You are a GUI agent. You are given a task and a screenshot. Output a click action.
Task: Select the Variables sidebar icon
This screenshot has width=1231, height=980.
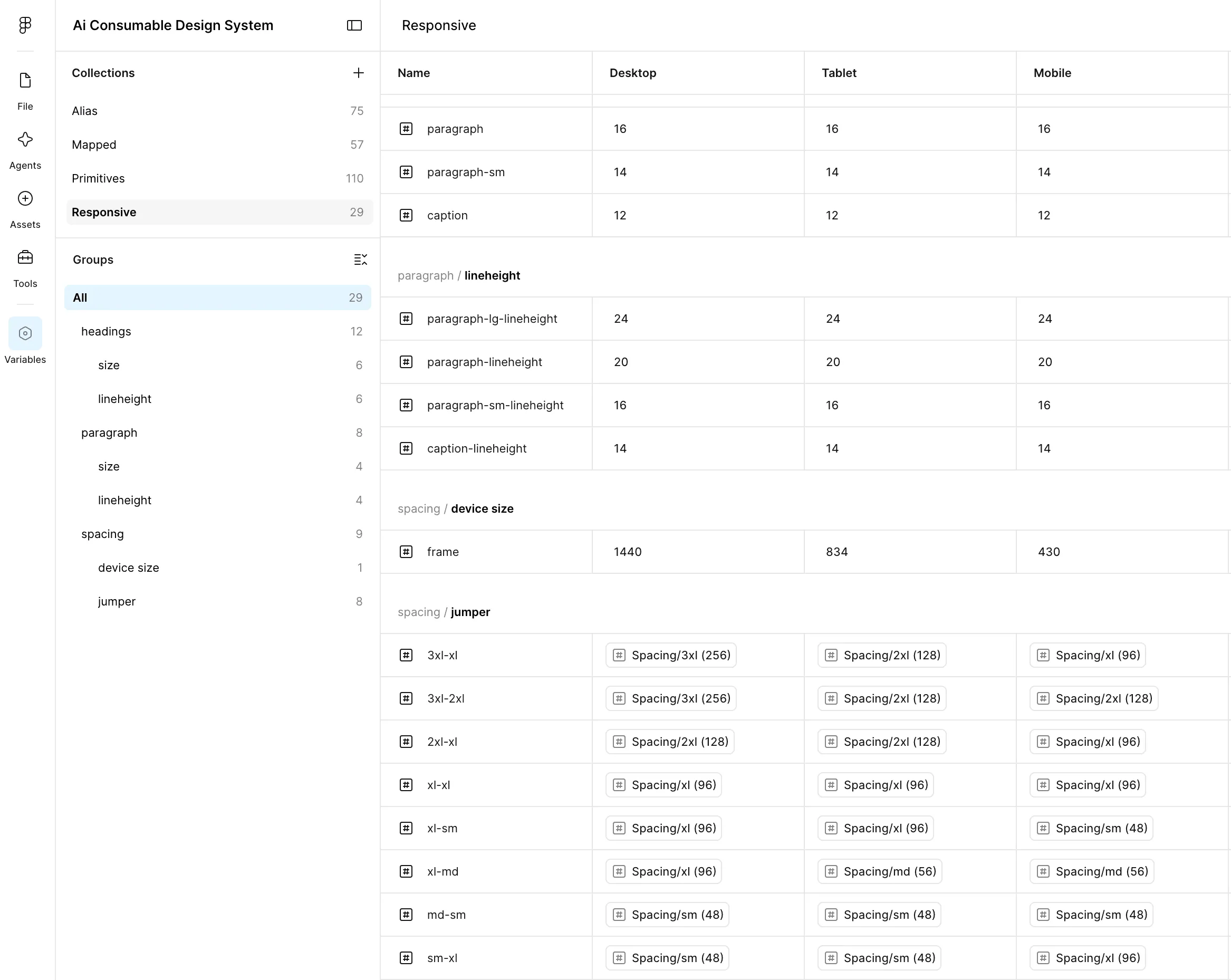[x=25, y=333]
